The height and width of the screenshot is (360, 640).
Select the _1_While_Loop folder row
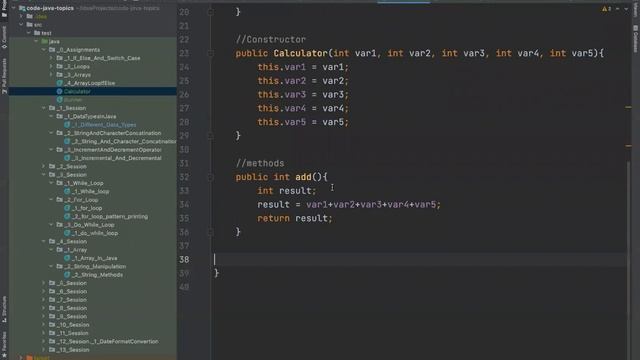[93, 183]
